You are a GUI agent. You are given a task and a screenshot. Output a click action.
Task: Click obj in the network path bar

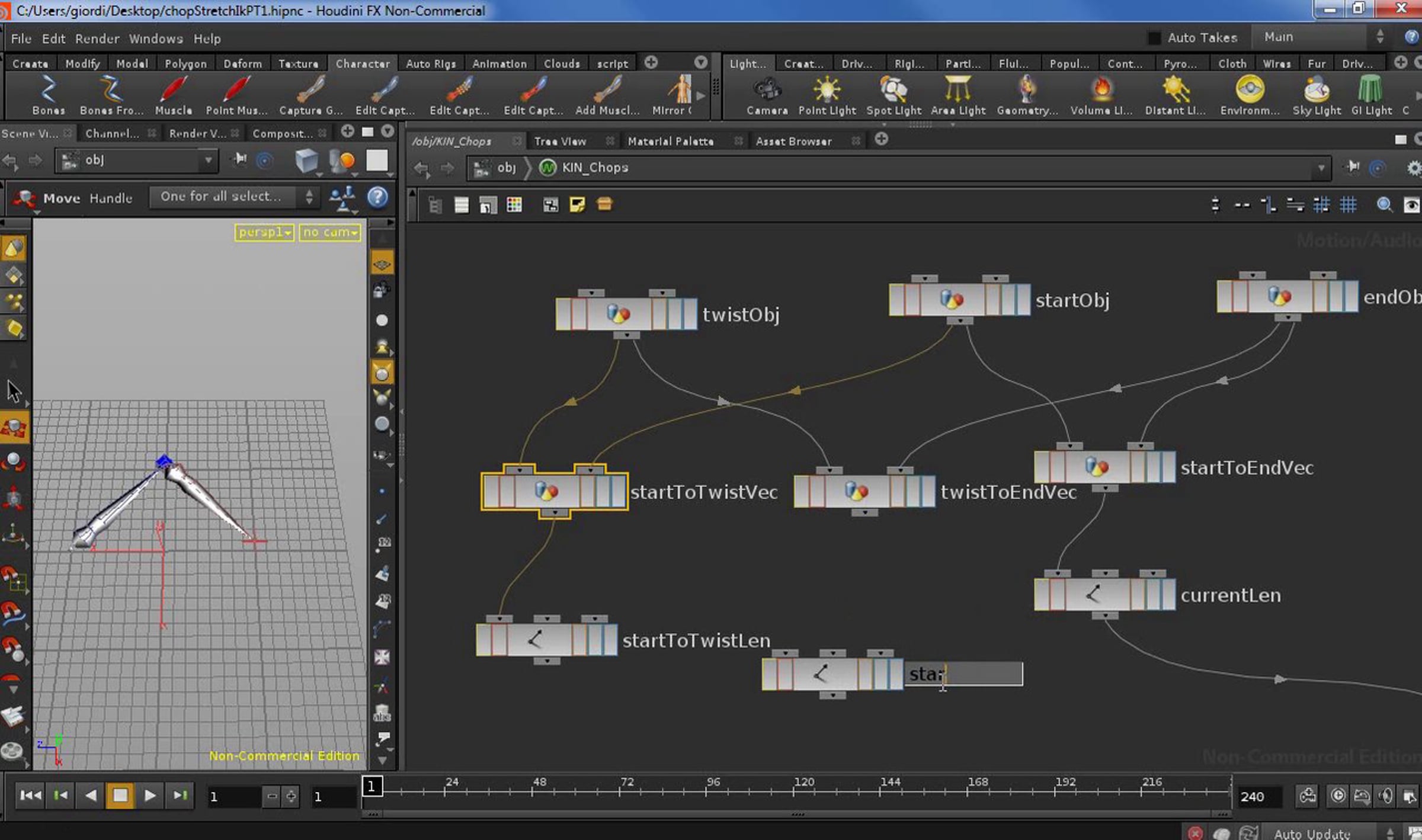click(506, 168)
